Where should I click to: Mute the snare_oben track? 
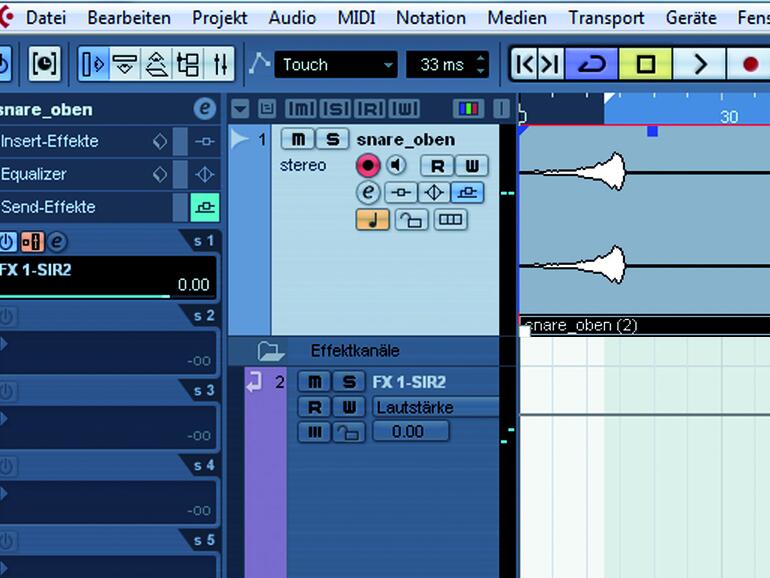point(298,139)
